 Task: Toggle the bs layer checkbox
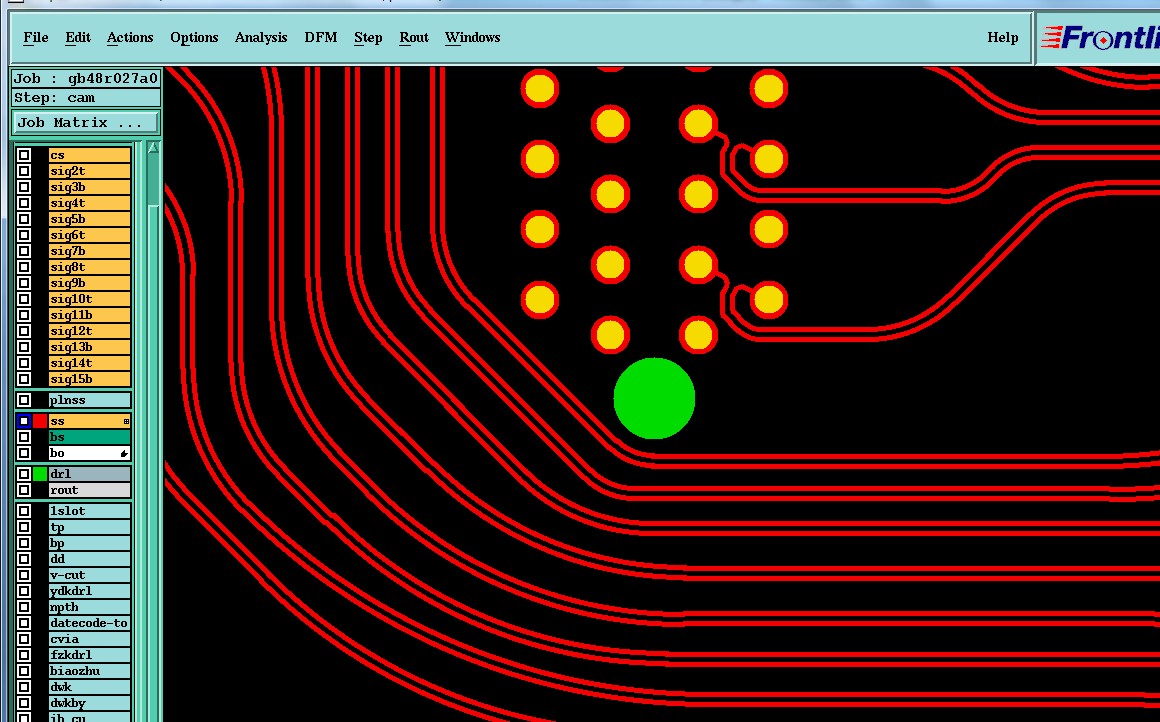pos(24,437)
